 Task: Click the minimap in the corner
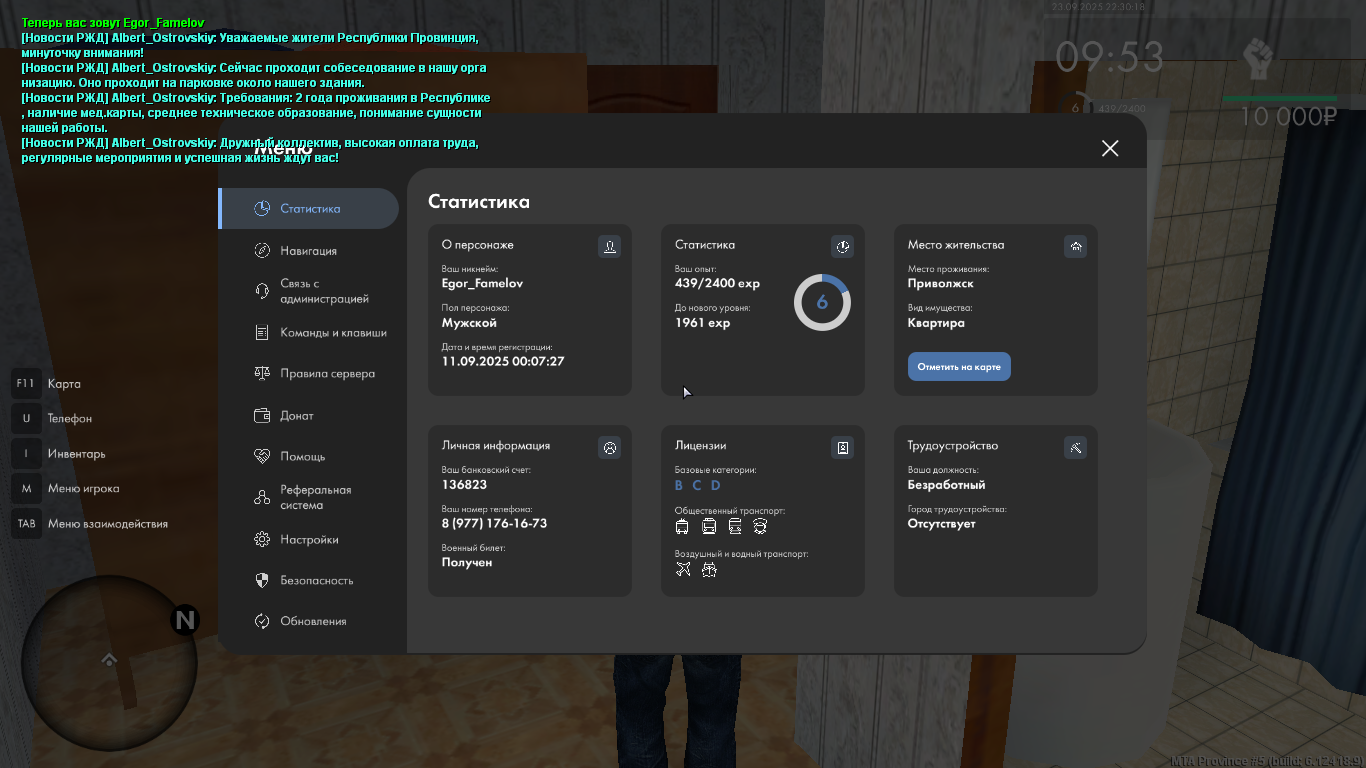pyautogui.click(x=108, y=662)
